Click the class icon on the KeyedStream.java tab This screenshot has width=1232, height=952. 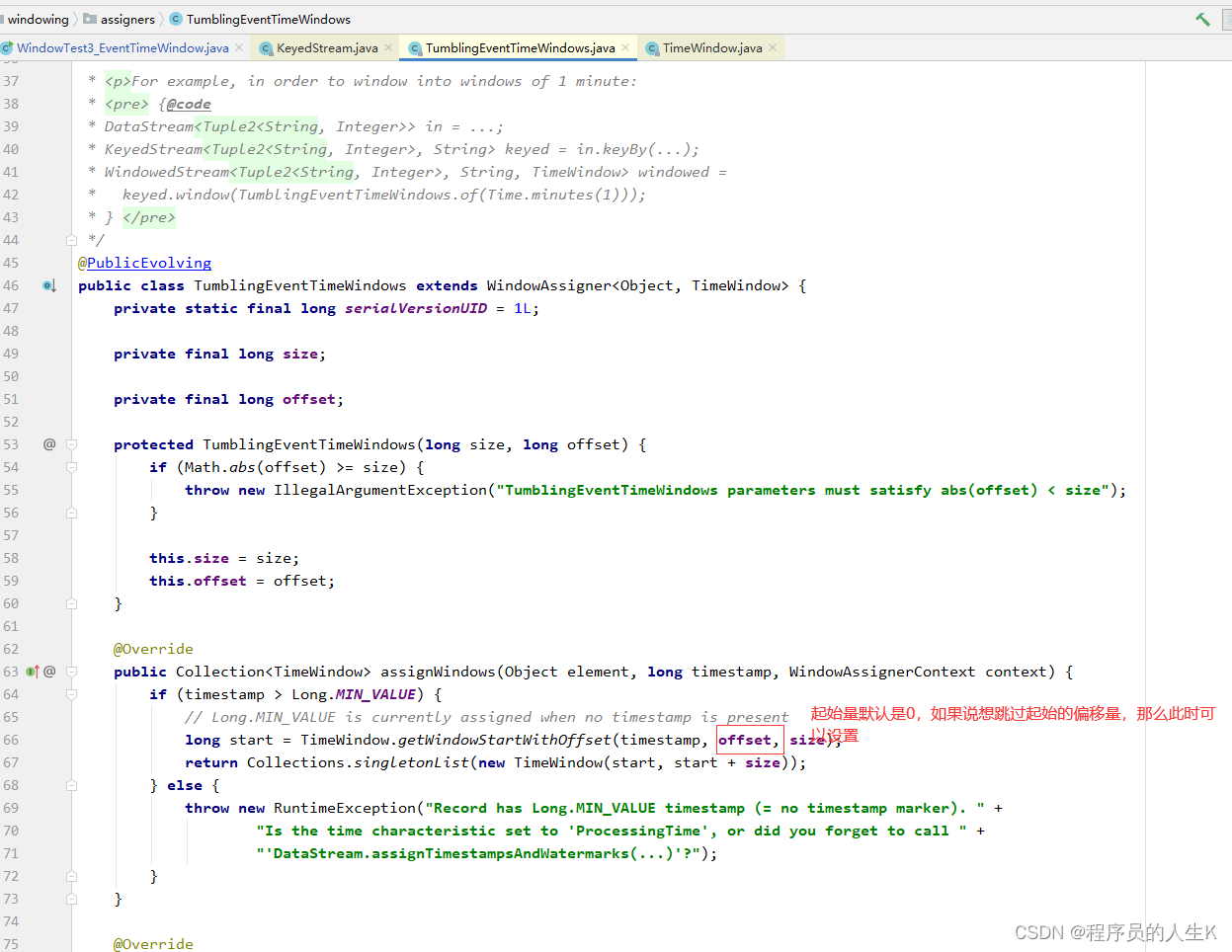266,48
